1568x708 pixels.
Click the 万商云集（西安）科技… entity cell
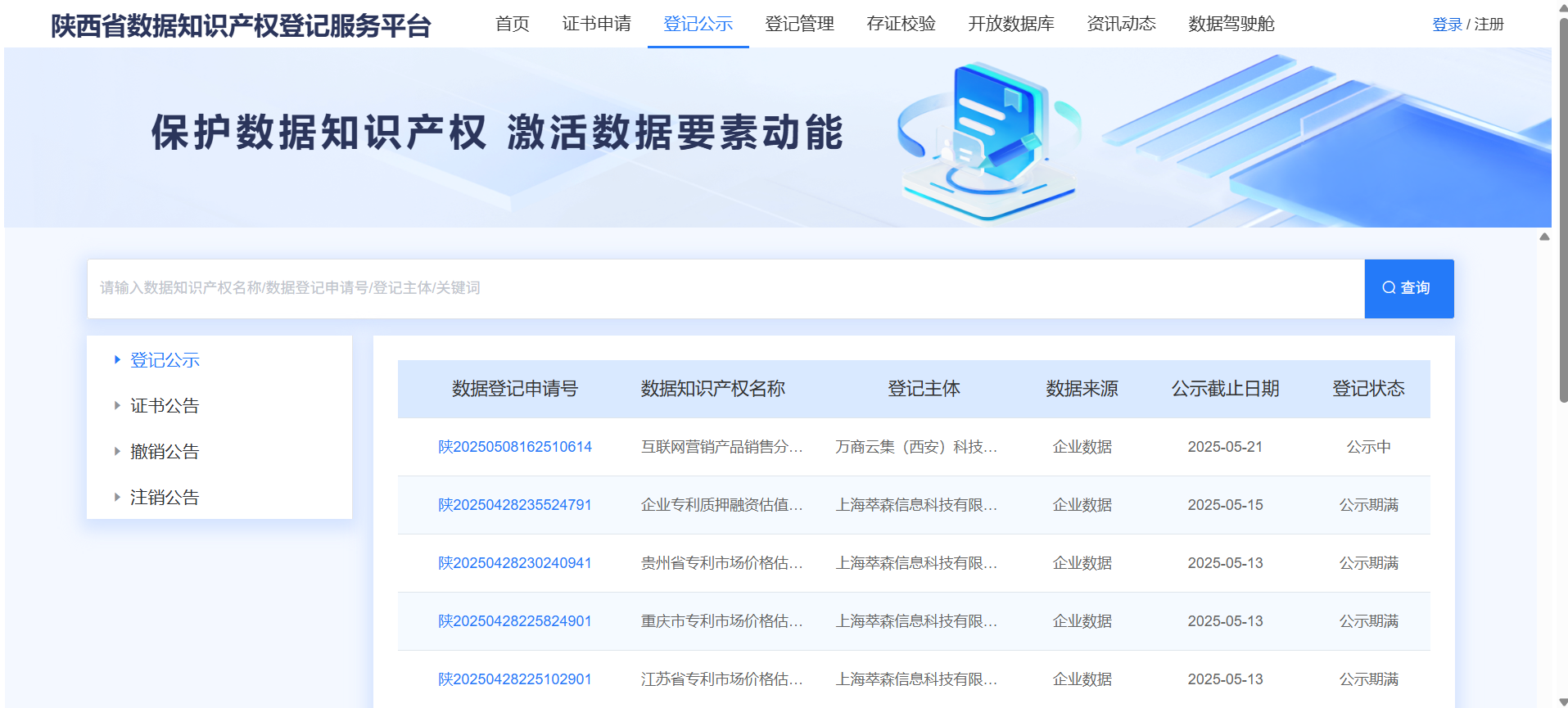916,447
